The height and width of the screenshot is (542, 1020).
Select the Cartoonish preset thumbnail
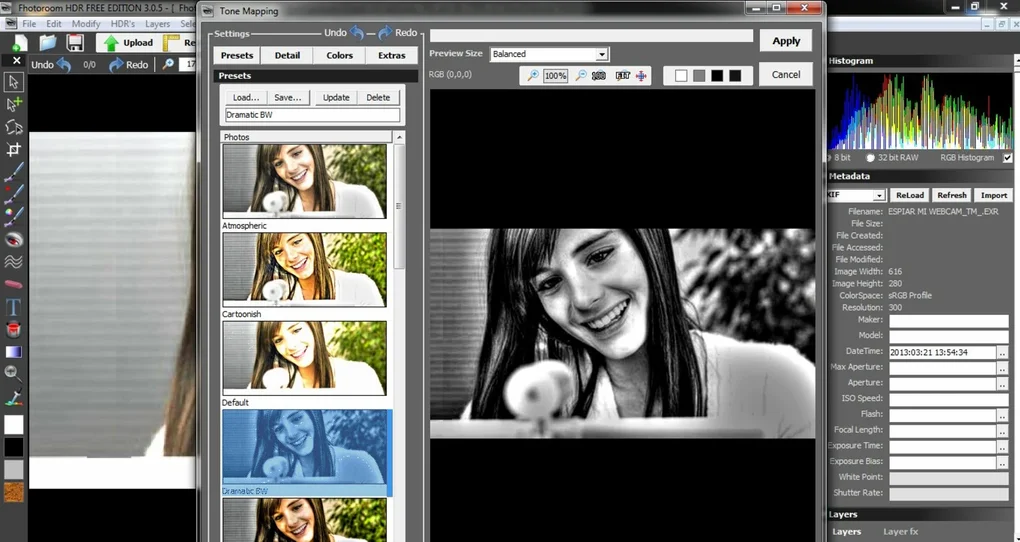(x=304, y=269)
